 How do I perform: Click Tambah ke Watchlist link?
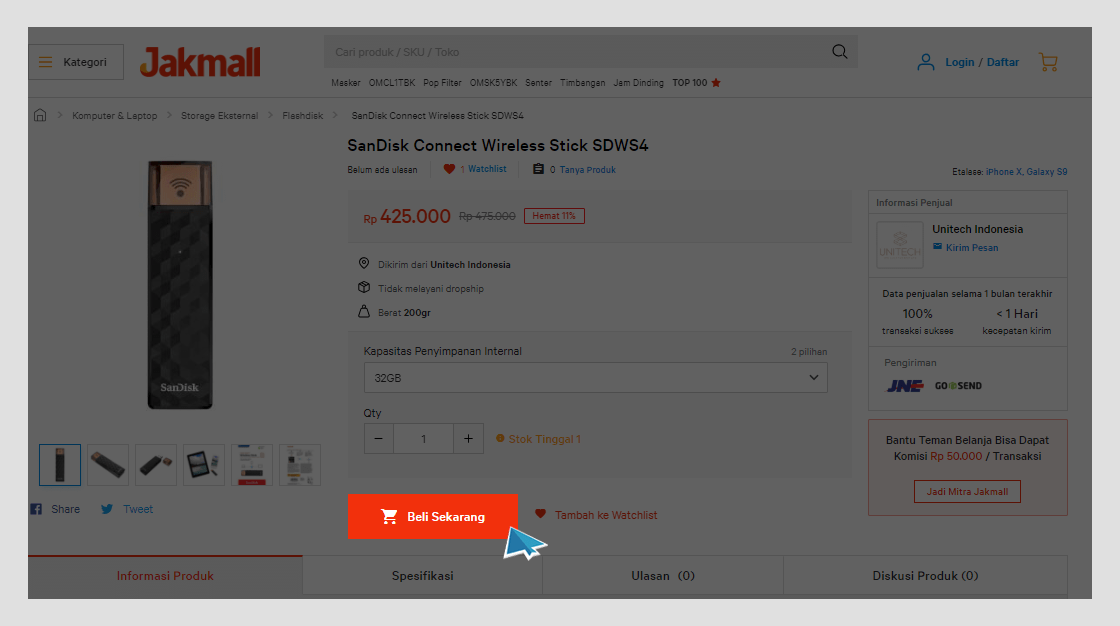(x=606, y=515)
